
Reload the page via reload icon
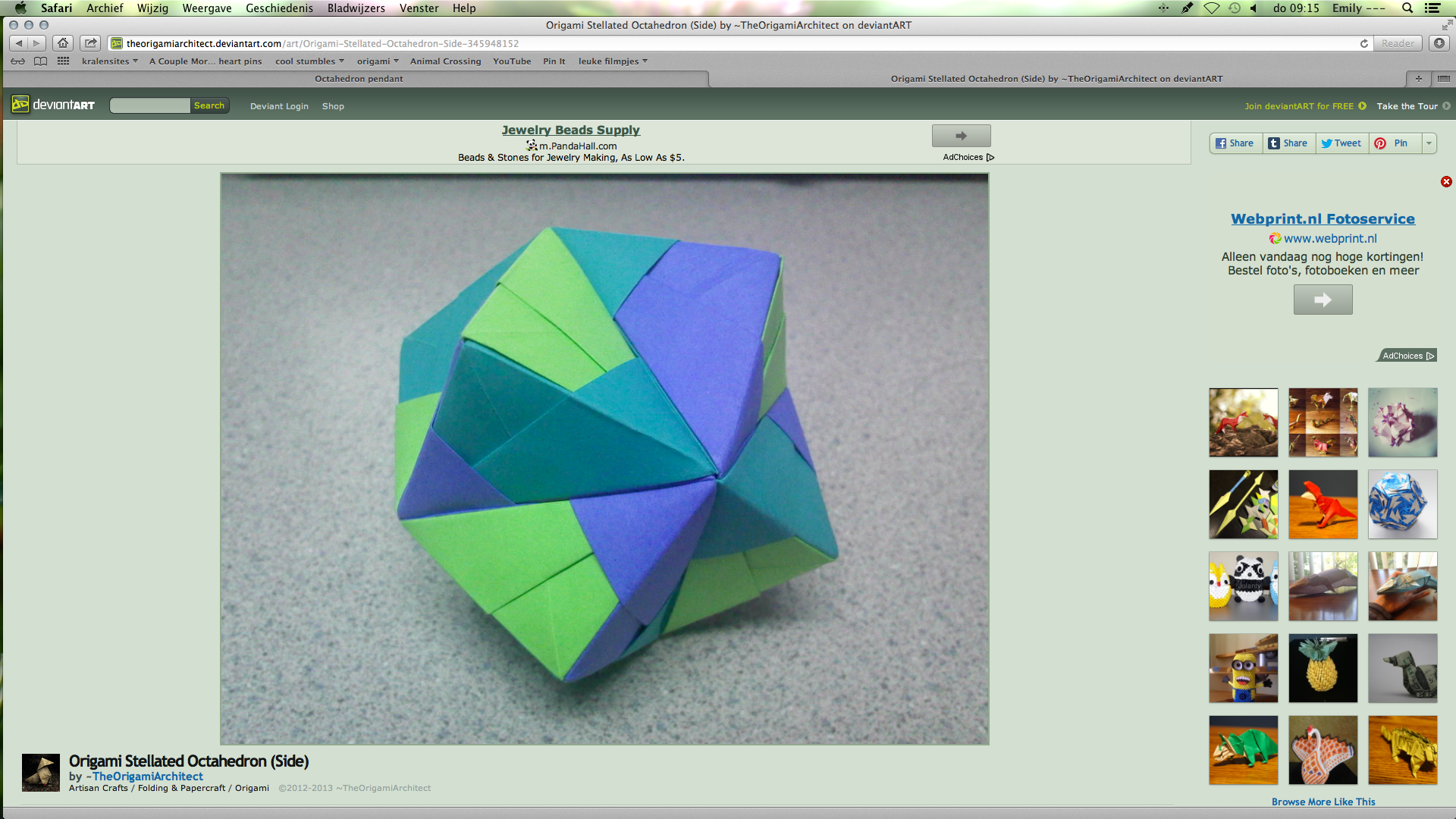1364,43
